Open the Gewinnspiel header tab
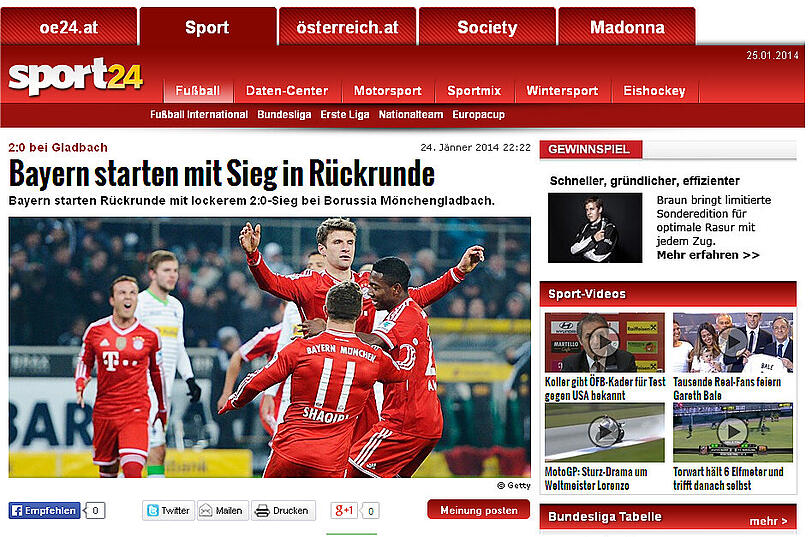The image size is (812, 537). click(x=590, y=150)
